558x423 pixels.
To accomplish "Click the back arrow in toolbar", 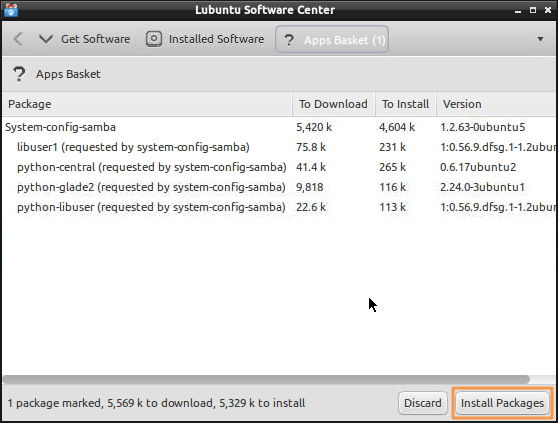I will [18, 39].
